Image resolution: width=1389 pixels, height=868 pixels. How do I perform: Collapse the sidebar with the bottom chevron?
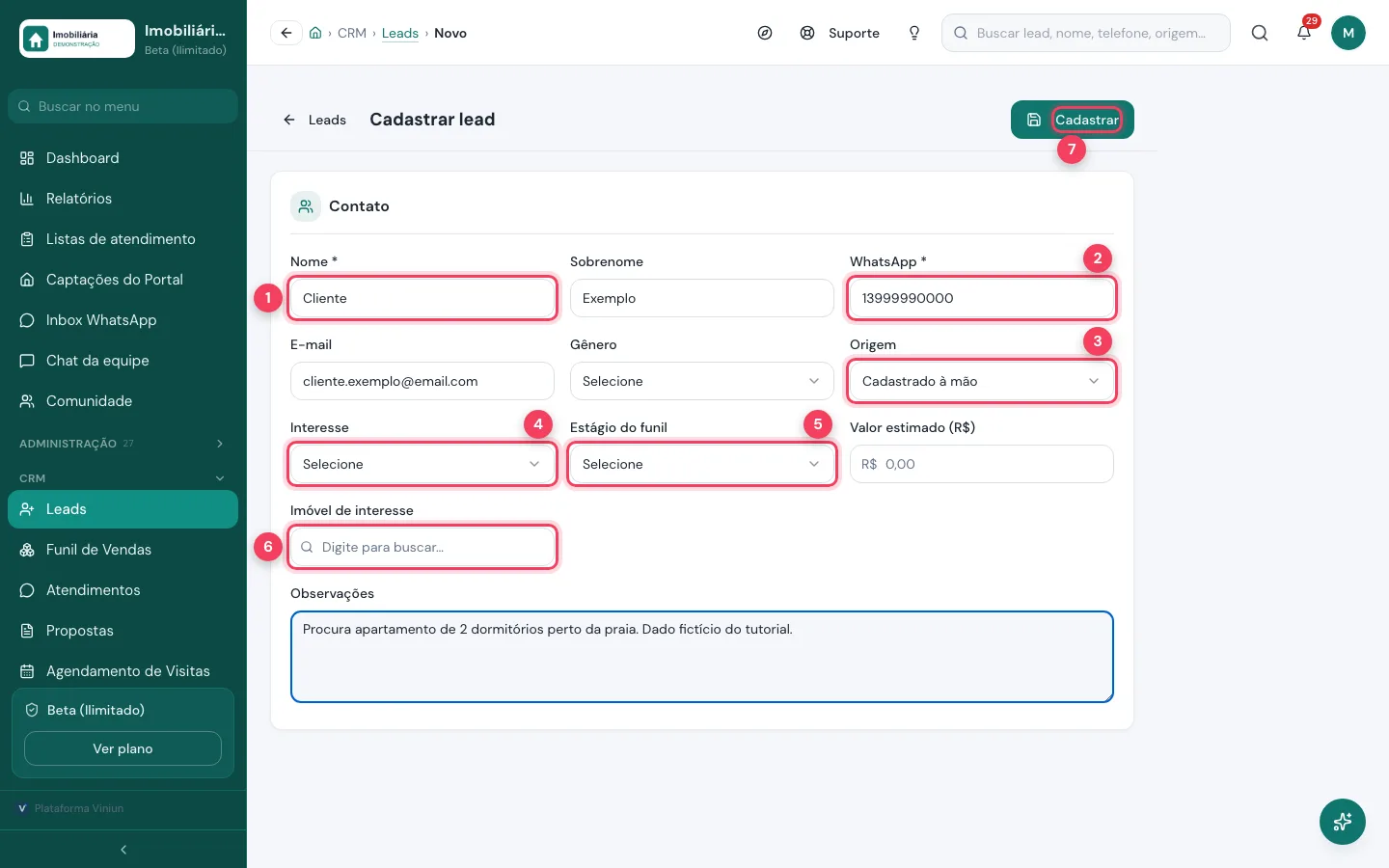123,850
